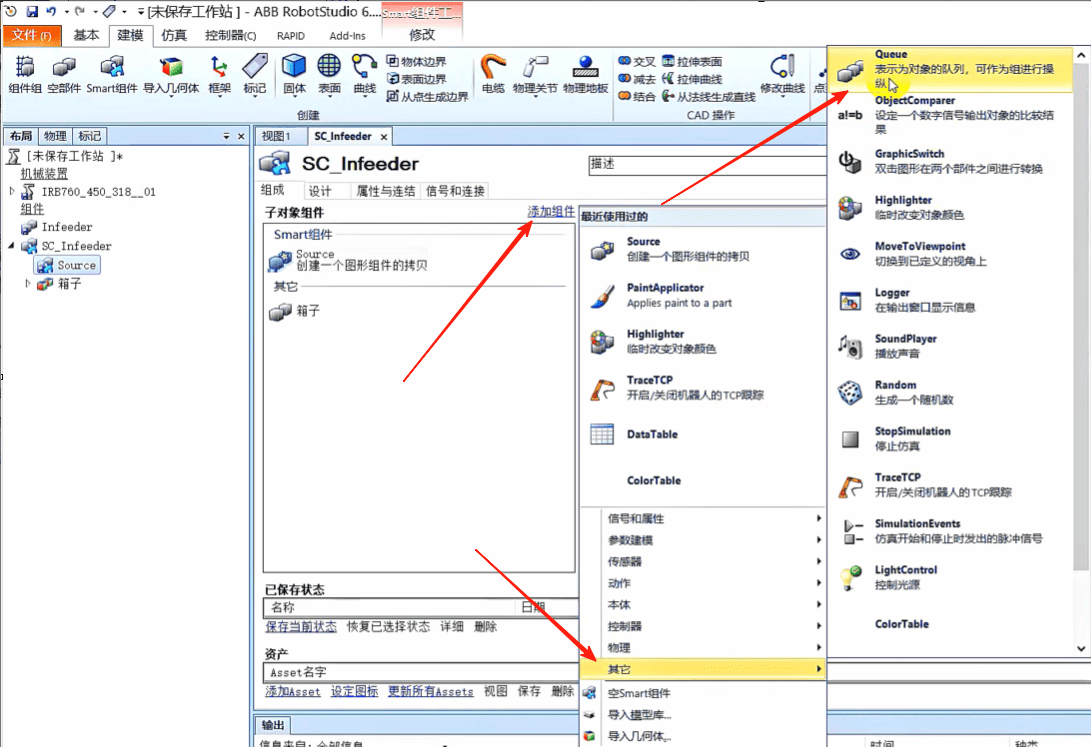Click the 物理关节 ribbon tool
Screen dimensions: 1091x747
tap(535, 74)
